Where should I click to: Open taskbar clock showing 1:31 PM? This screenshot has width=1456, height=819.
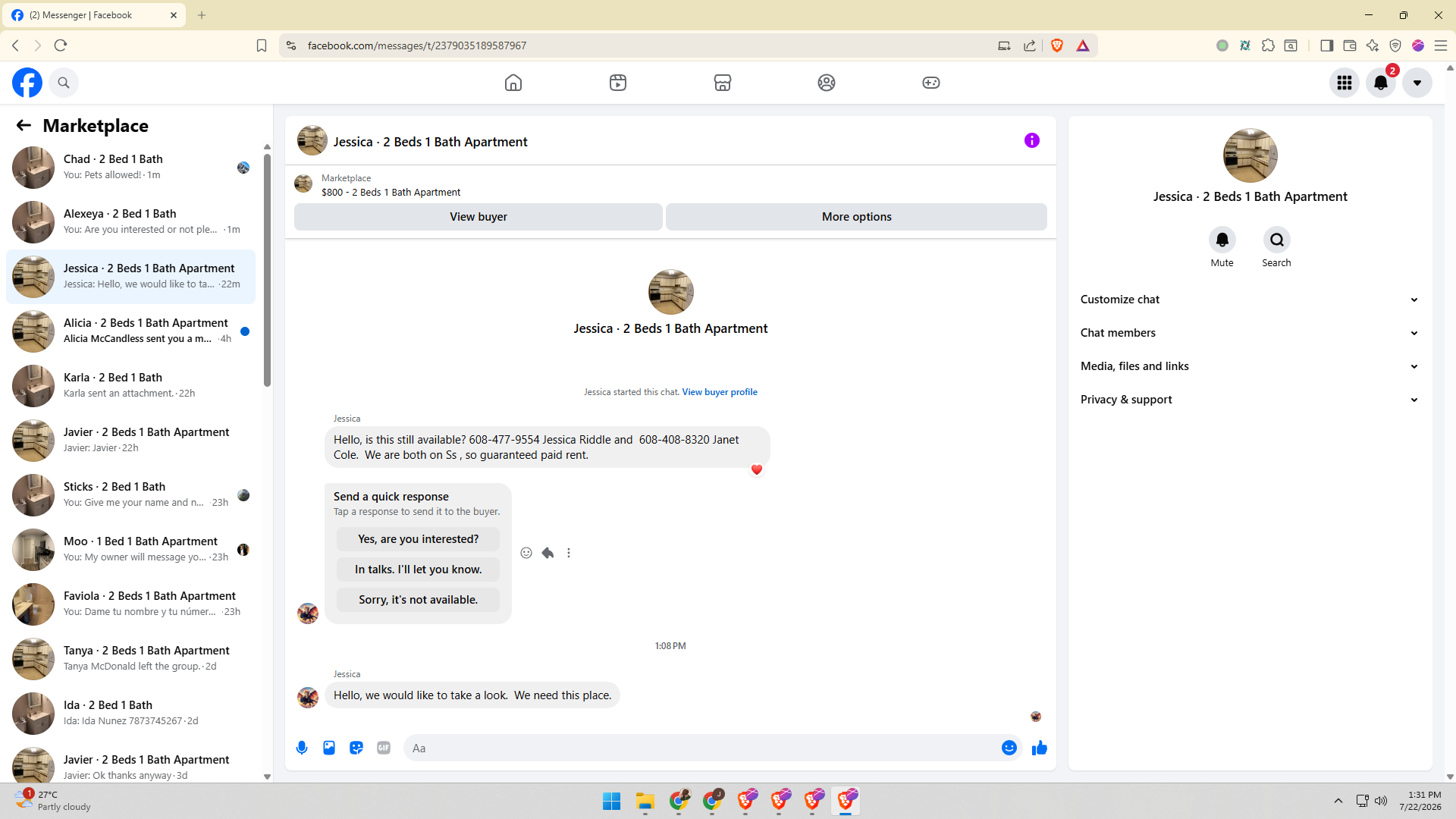[1420, 801]
